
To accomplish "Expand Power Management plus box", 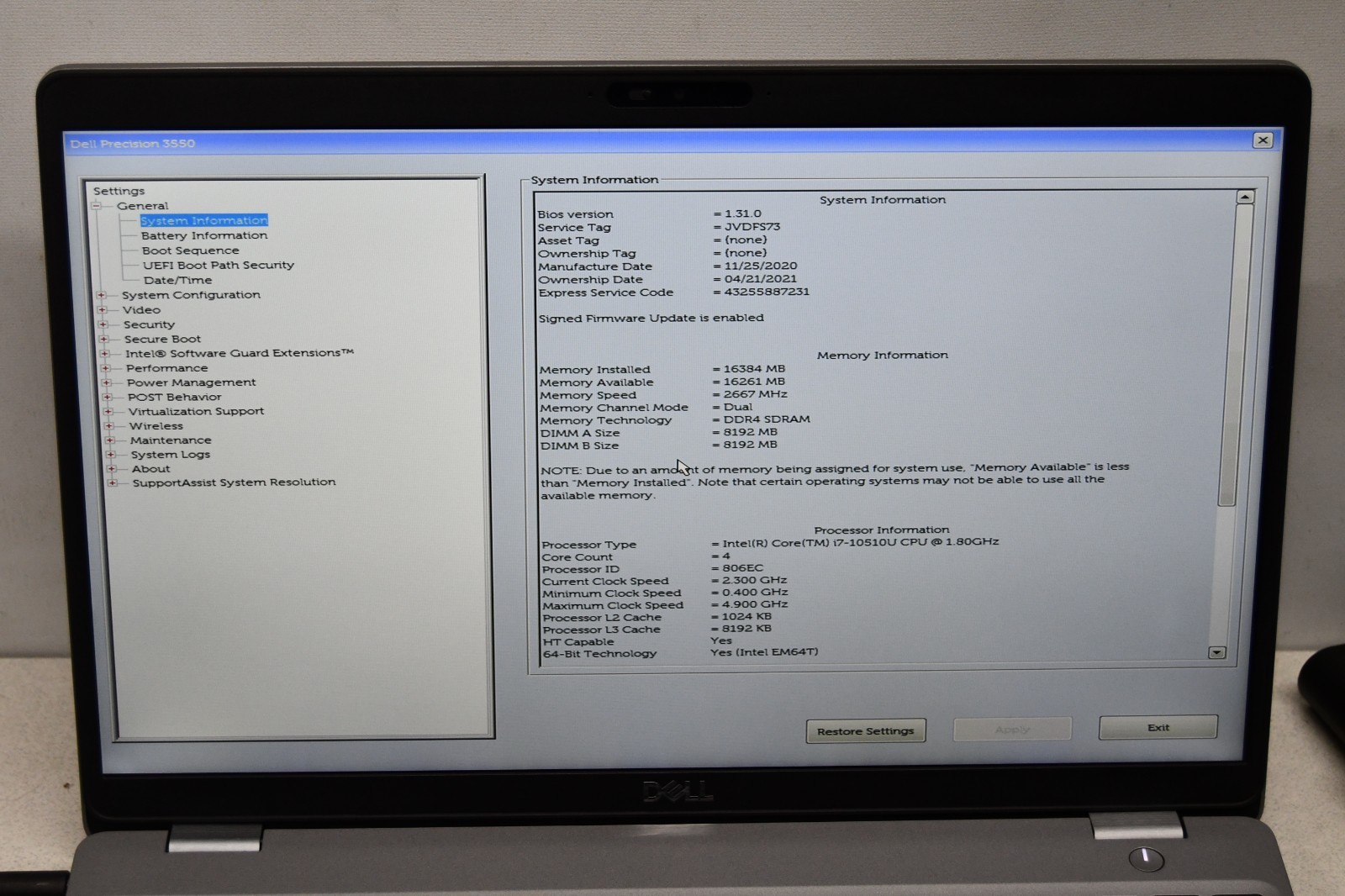I will click(x=107, y=382).
